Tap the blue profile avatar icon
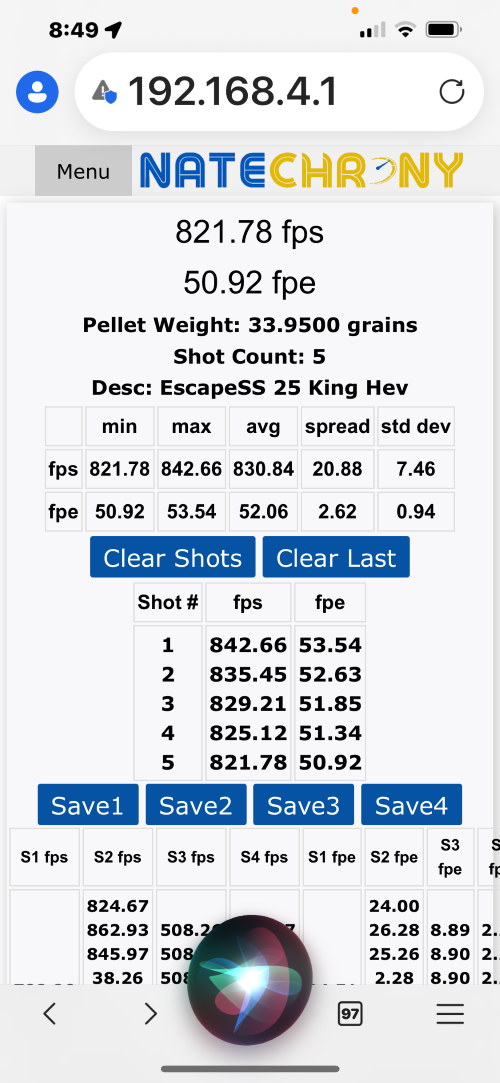The image size is (500, 1083). pos(37,92)
